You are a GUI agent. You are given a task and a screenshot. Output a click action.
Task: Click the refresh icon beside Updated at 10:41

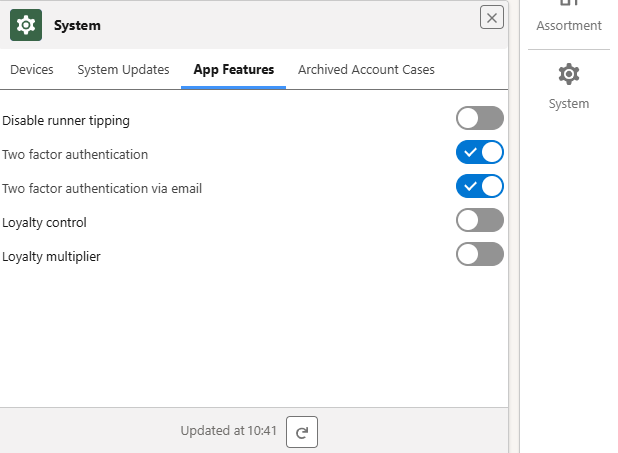point(302,432)
